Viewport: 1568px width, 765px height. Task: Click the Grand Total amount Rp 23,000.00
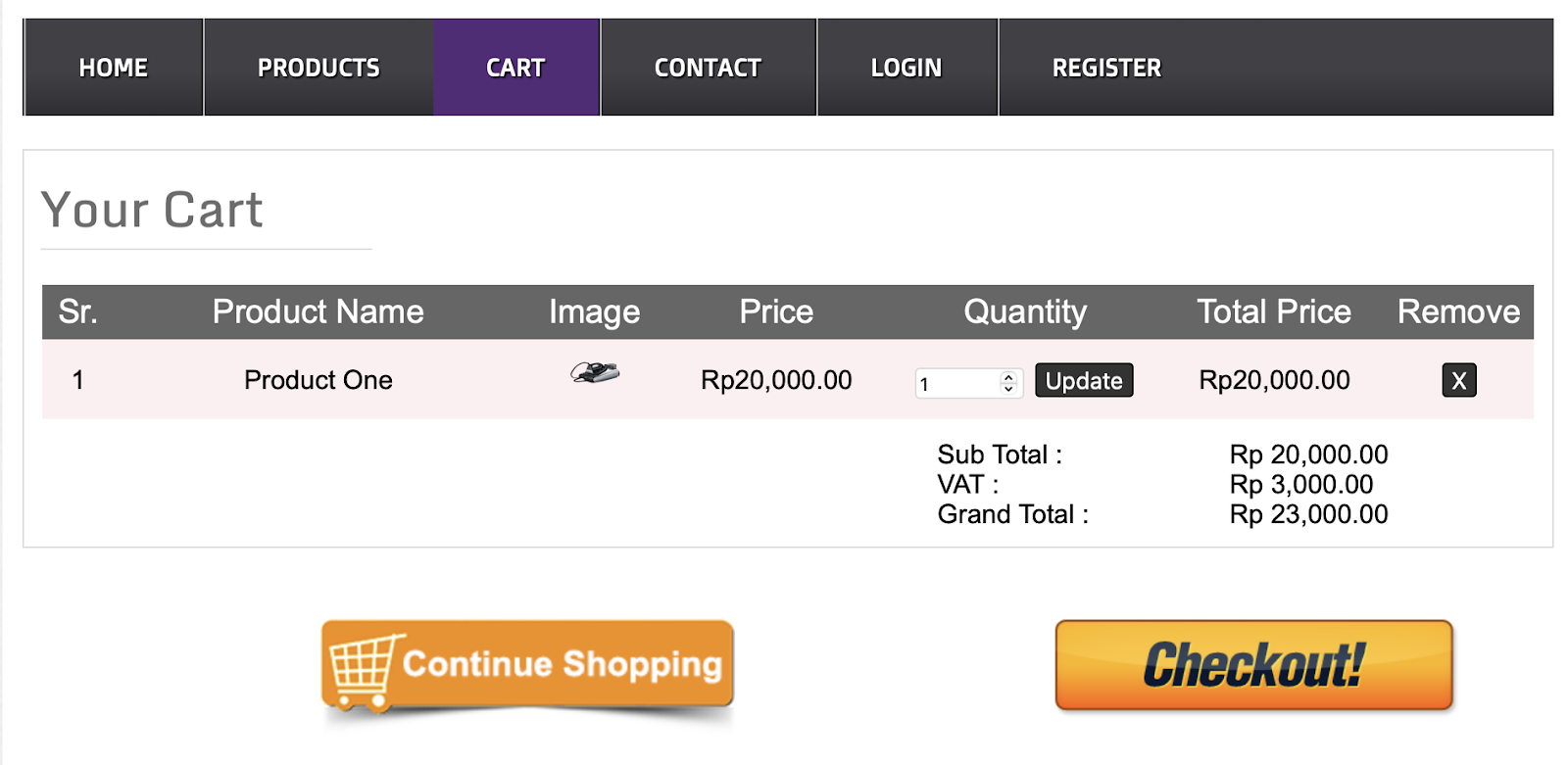[x=1308, y=514]
